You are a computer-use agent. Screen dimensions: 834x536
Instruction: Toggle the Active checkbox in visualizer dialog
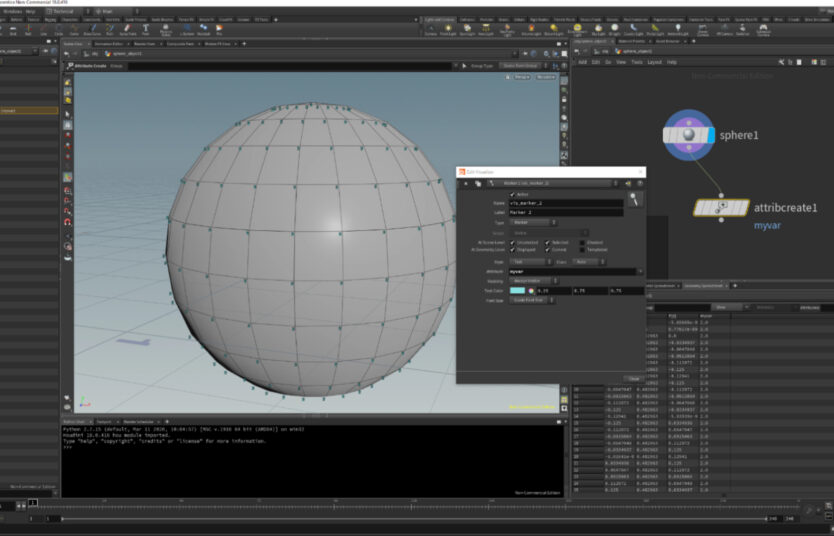[513, 194]
